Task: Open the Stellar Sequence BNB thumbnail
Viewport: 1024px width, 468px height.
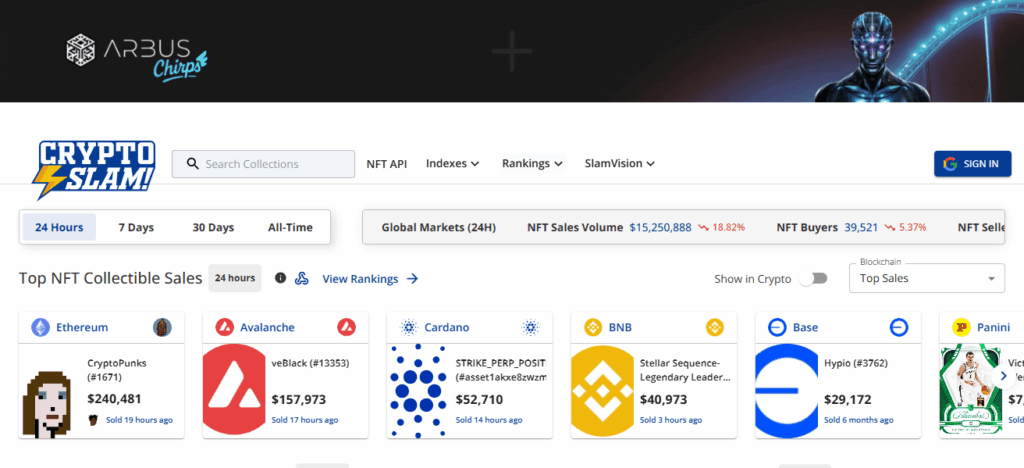Action: [602, 391]
